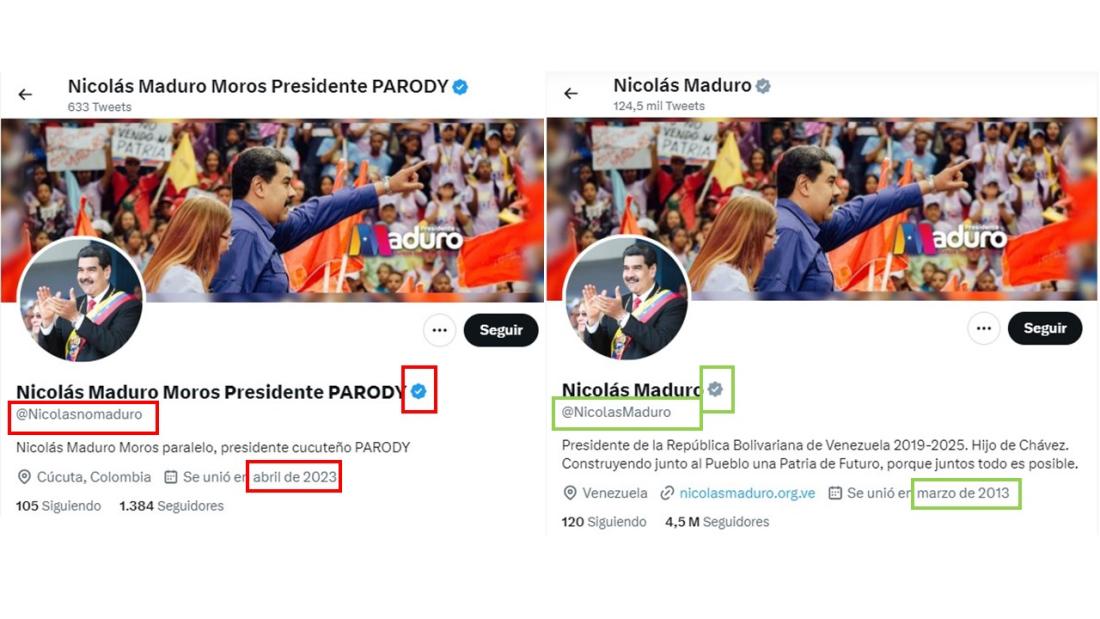Click the header verified badge after Presidente PARODY
Viewport: 1100px width, 619px height.
point(460,87)
